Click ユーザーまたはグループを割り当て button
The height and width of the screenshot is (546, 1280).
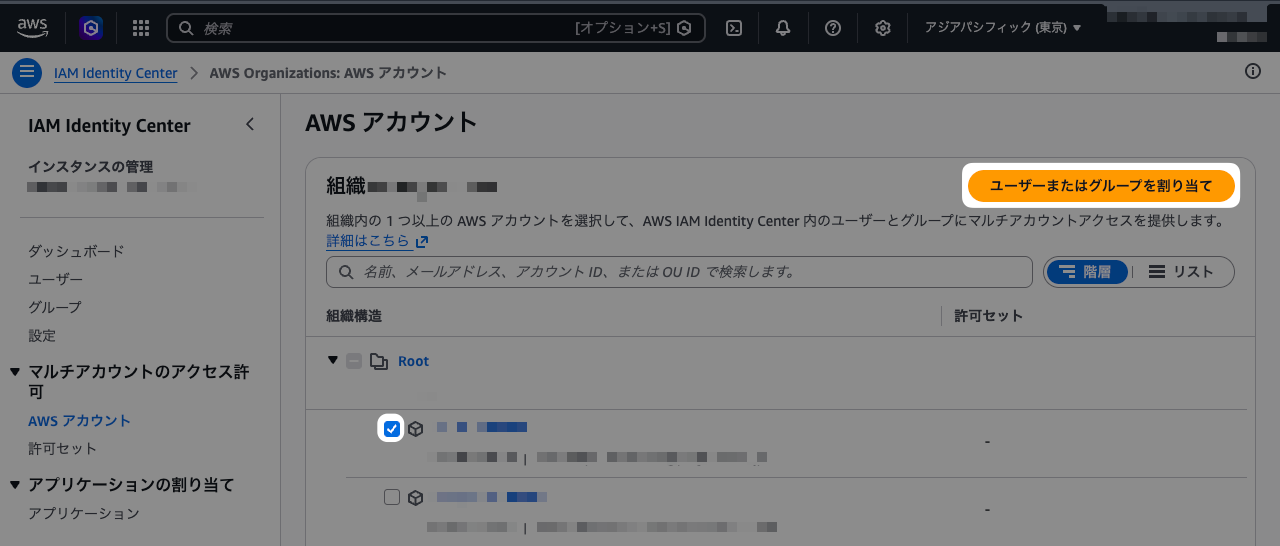tap(1101, 186)
